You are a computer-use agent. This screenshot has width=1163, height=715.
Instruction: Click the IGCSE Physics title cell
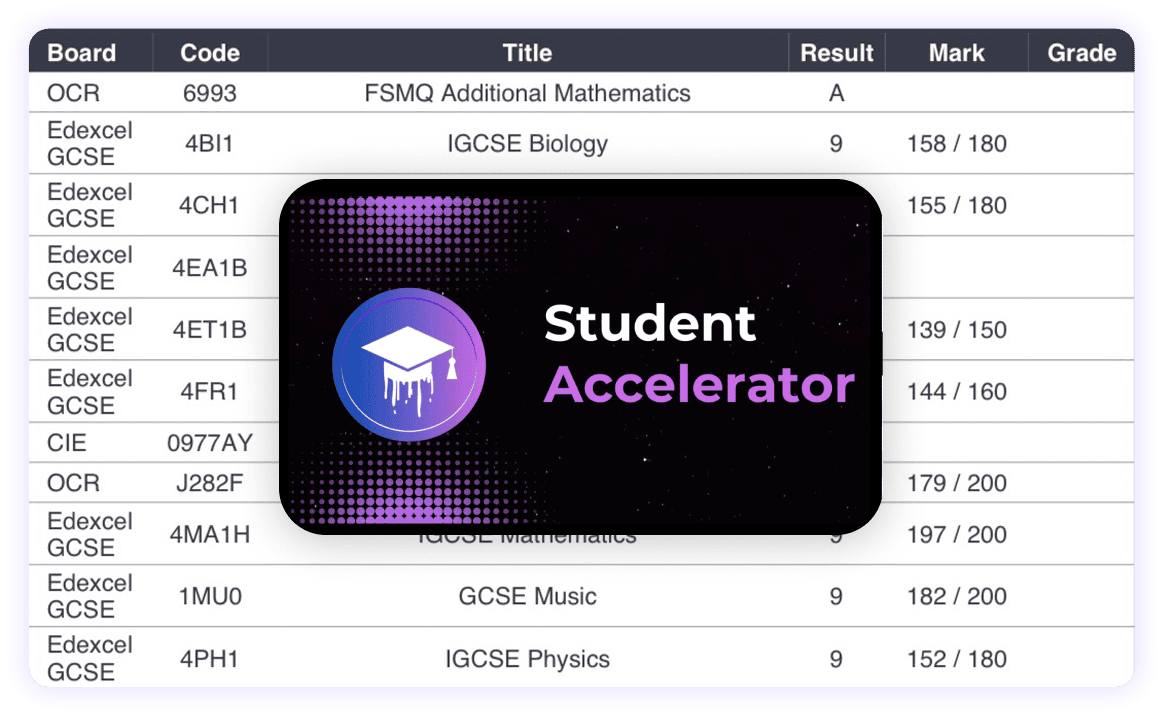pyautogui.click(x=527, y=659)
